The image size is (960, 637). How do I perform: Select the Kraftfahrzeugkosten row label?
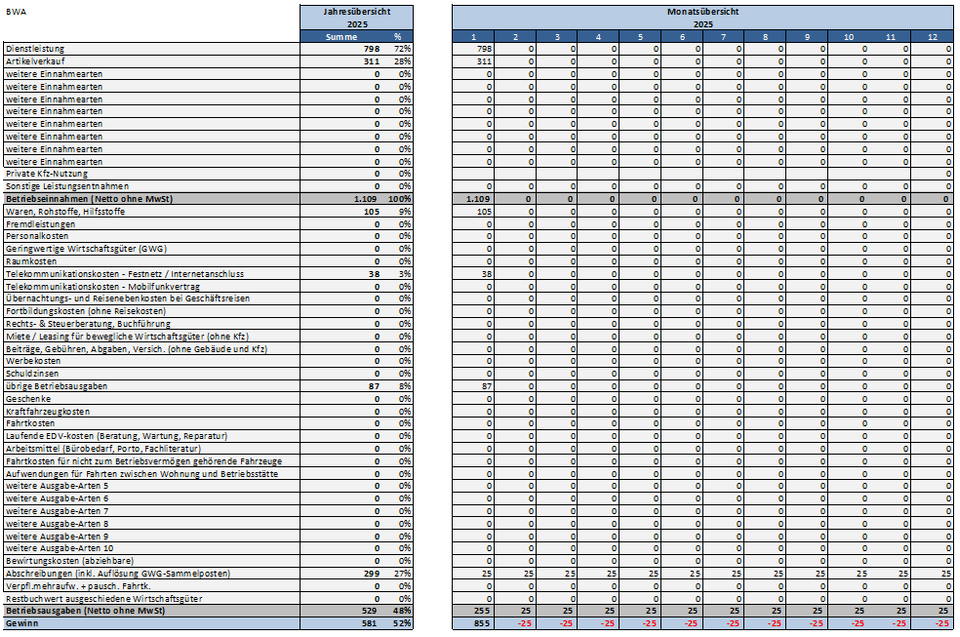pyautogui.click(x=48, y=412)
